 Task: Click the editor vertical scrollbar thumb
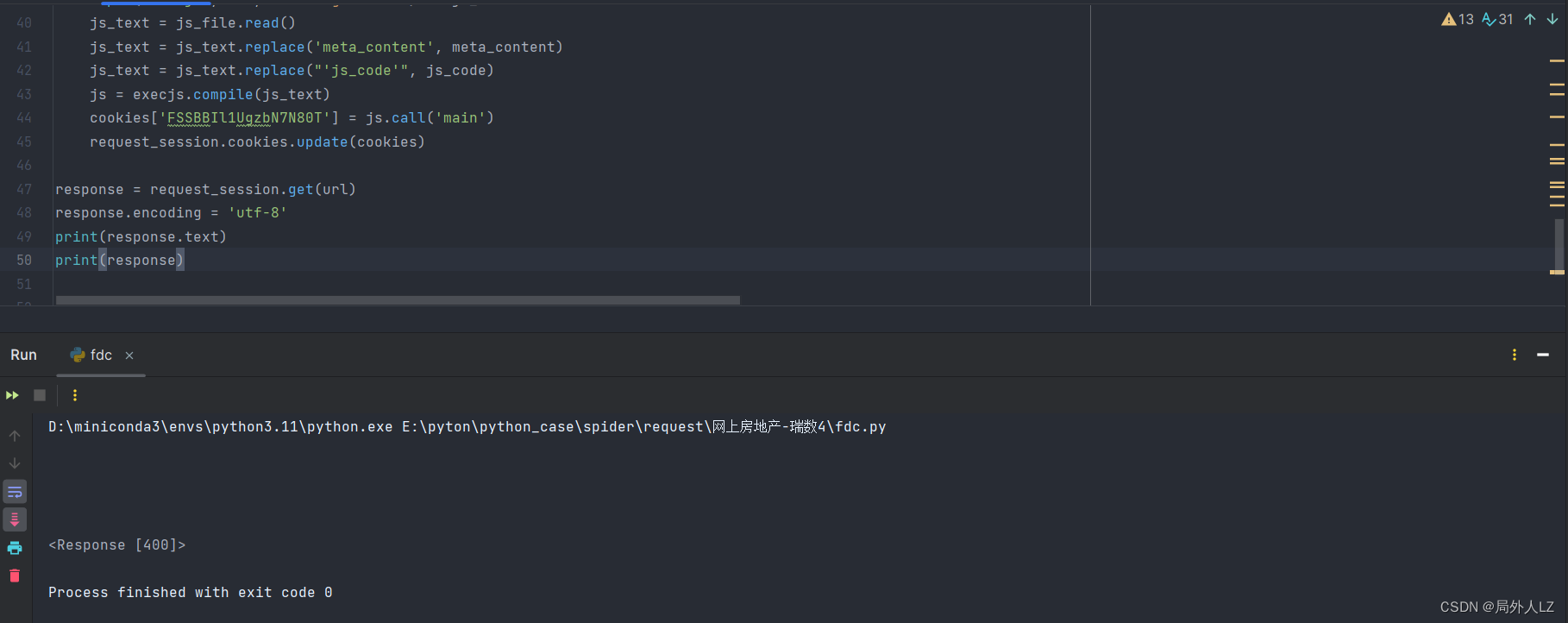[x=1559, y=245]
